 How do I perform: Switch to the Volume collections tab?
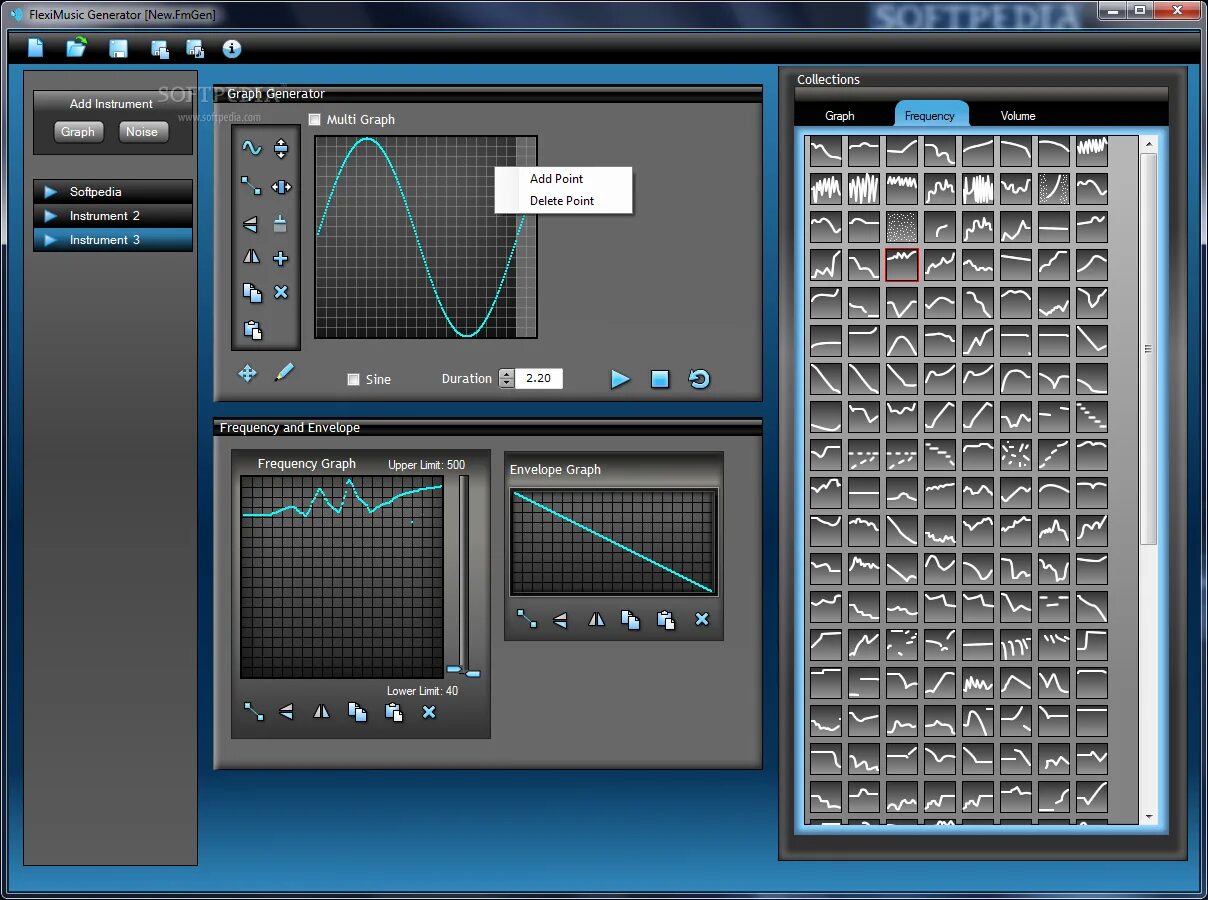[1018, 115]
